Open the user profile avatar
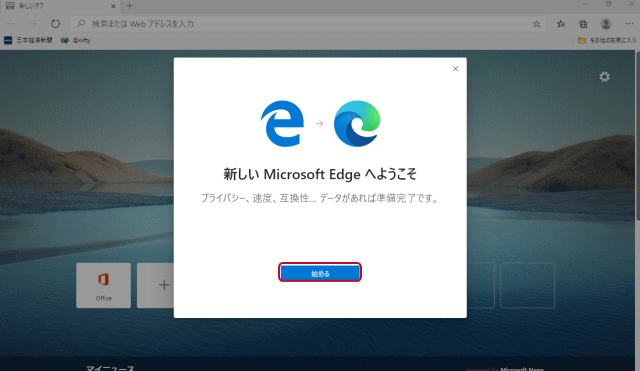 coord(606,24)
